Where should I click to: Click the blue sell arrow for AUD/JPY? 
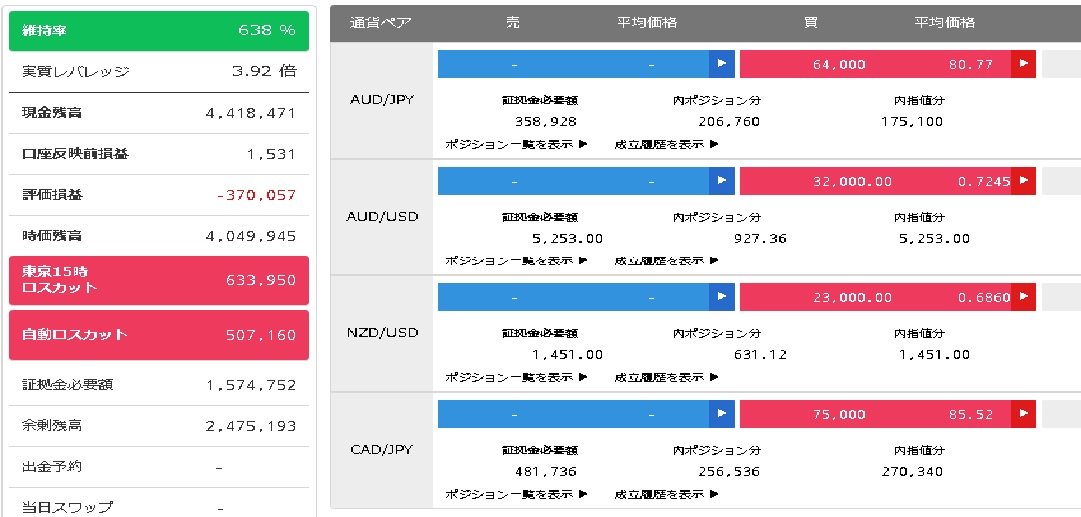click(x=722, y=64)
